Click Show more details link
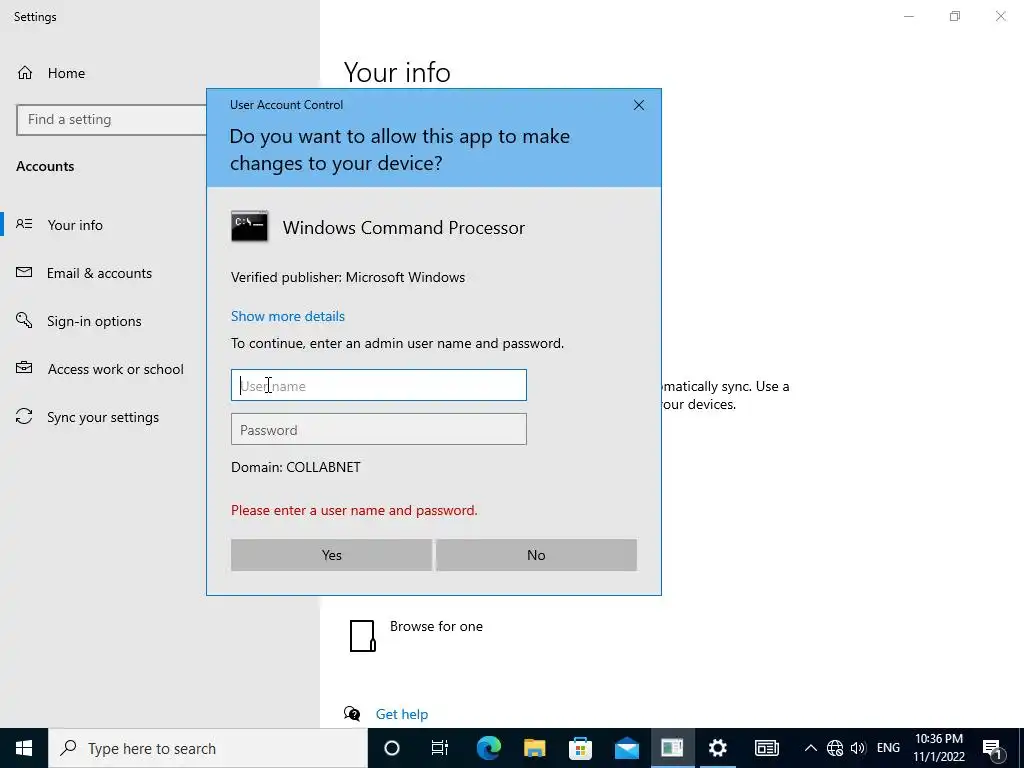Screen dimensions: 1024x768 287,316
